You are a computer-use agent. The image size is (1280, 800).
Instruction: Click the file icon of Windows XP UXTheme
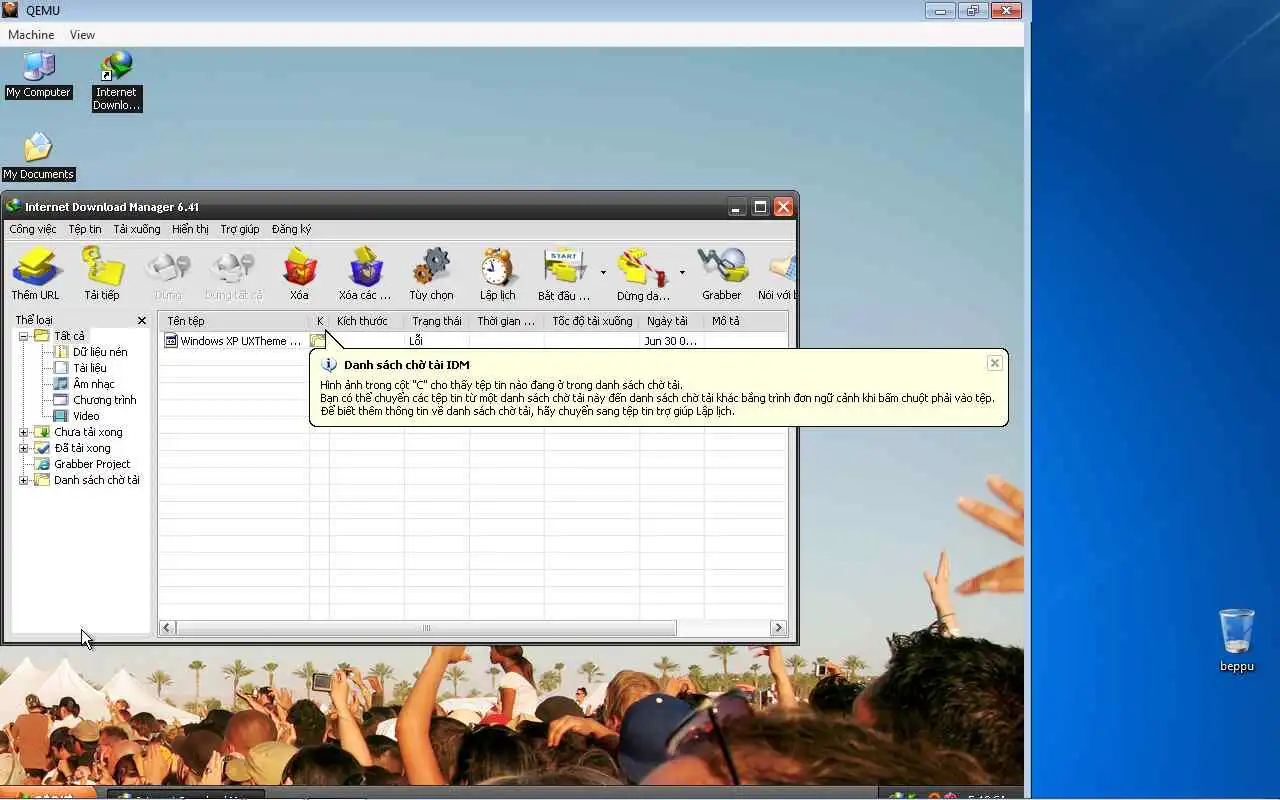(x=171, y=341)
